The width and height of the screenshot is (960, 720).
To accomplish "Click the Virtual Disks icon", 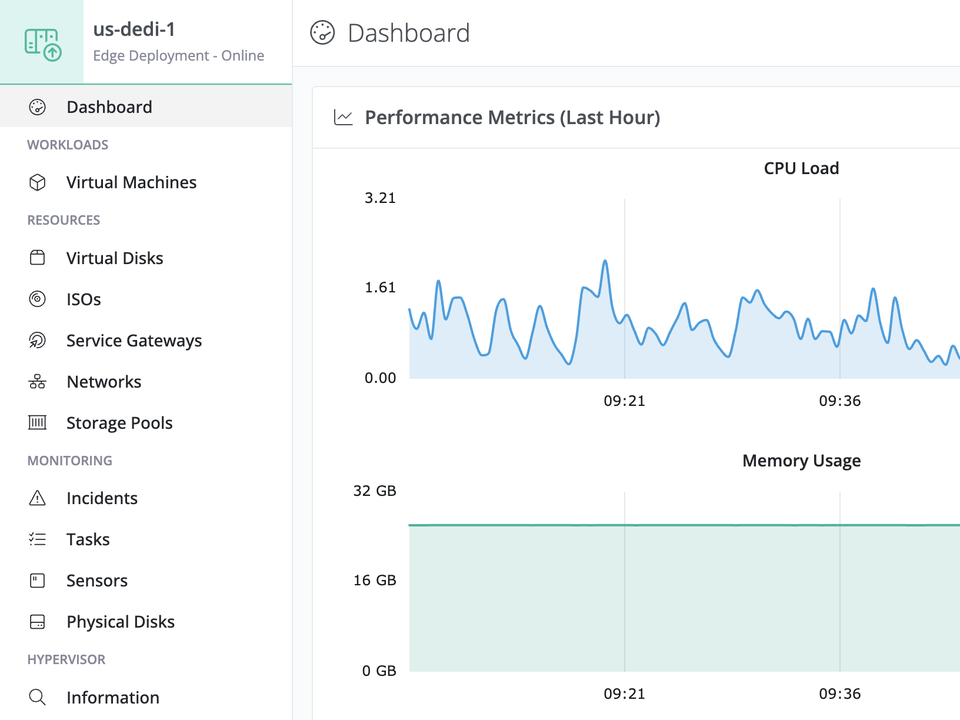I will tap(37, 258).
